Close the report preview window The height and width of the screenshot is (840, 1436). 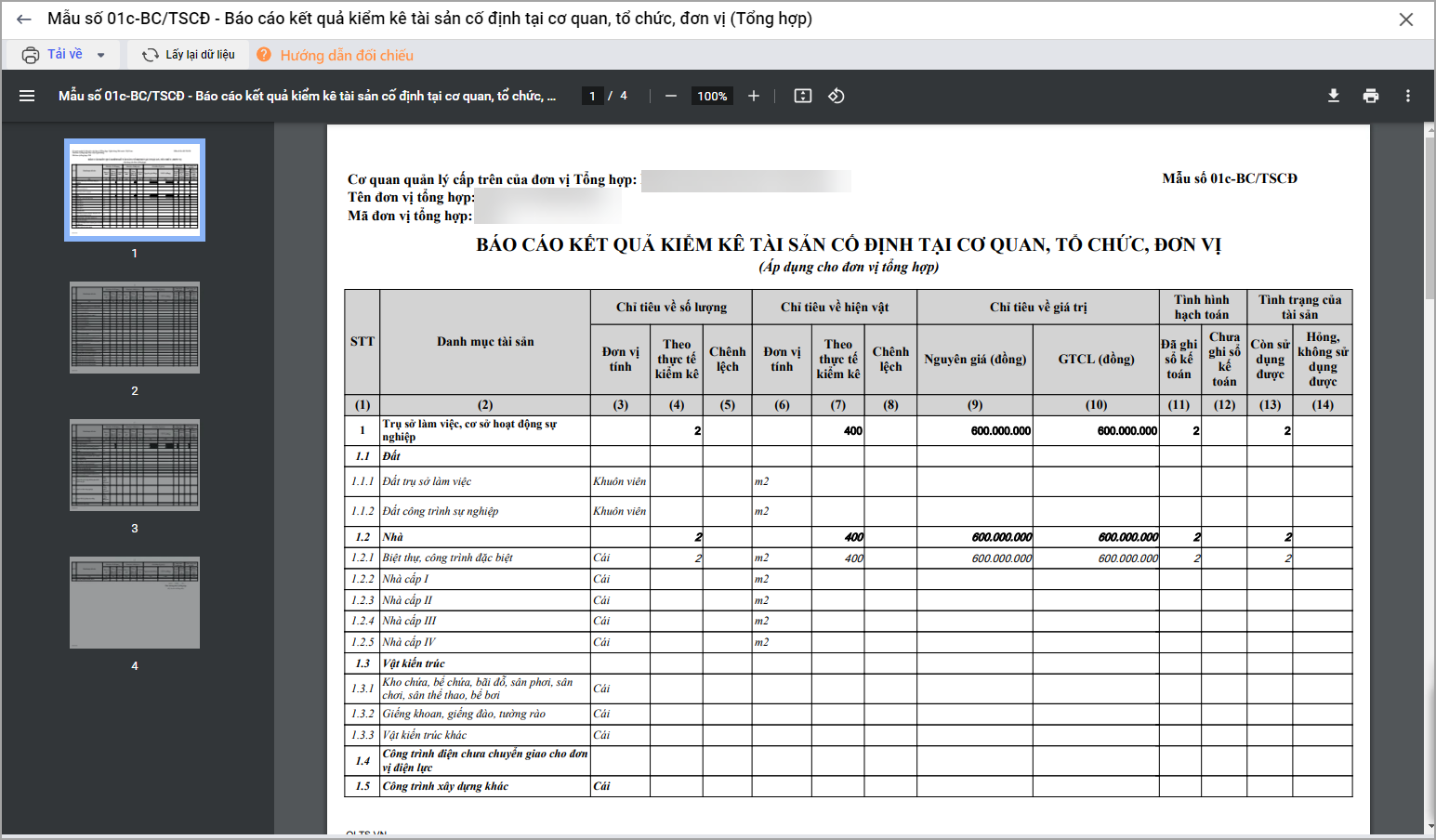[x=1406, y=20]
